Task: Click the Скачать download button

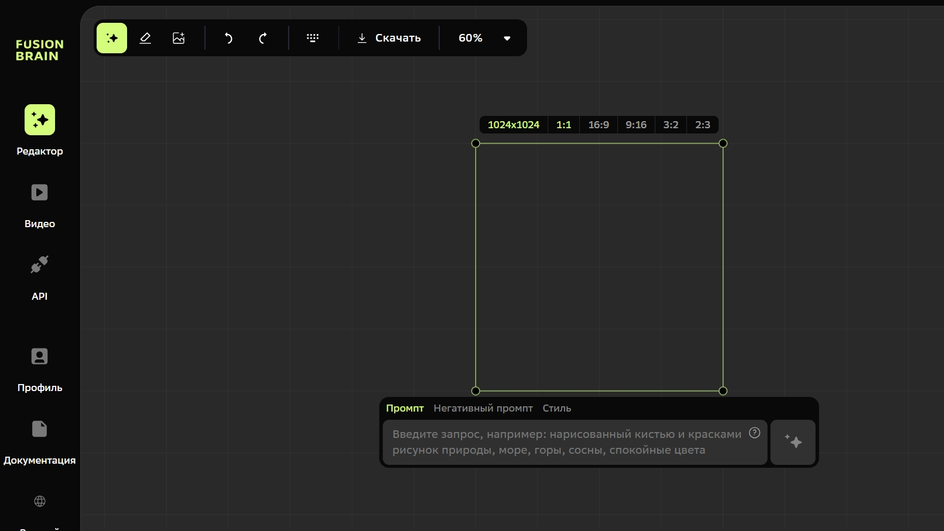Action: [389, 38]
